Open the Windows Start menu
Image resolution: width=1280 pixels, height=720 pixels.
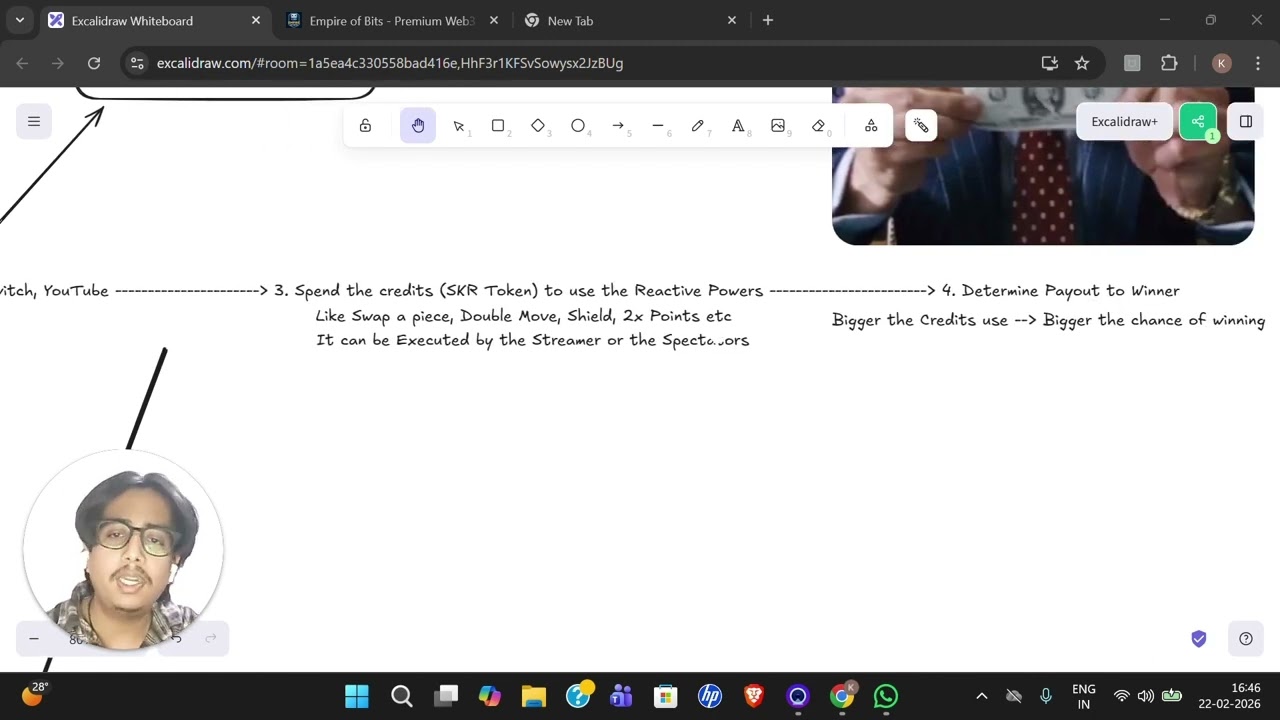coord(357,696)
